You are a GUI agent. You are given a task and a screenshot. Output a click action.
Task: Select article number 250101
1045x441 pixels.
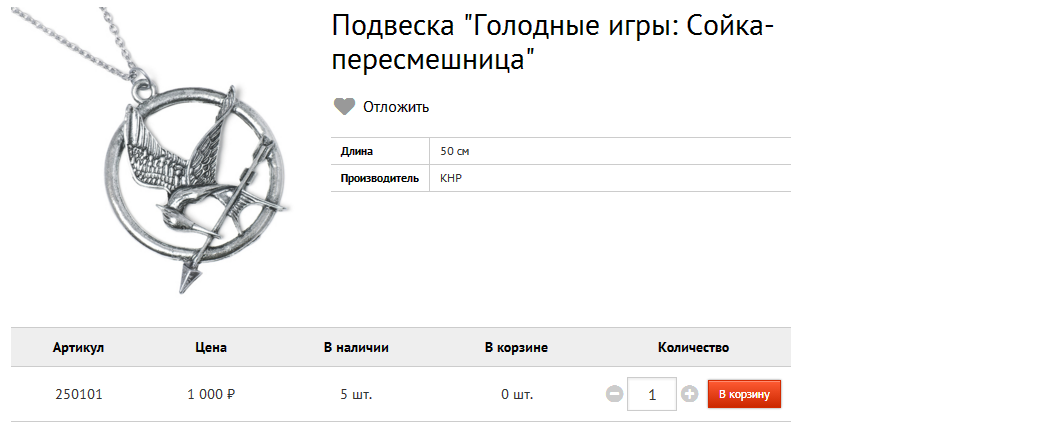click(x=79, y=394)
